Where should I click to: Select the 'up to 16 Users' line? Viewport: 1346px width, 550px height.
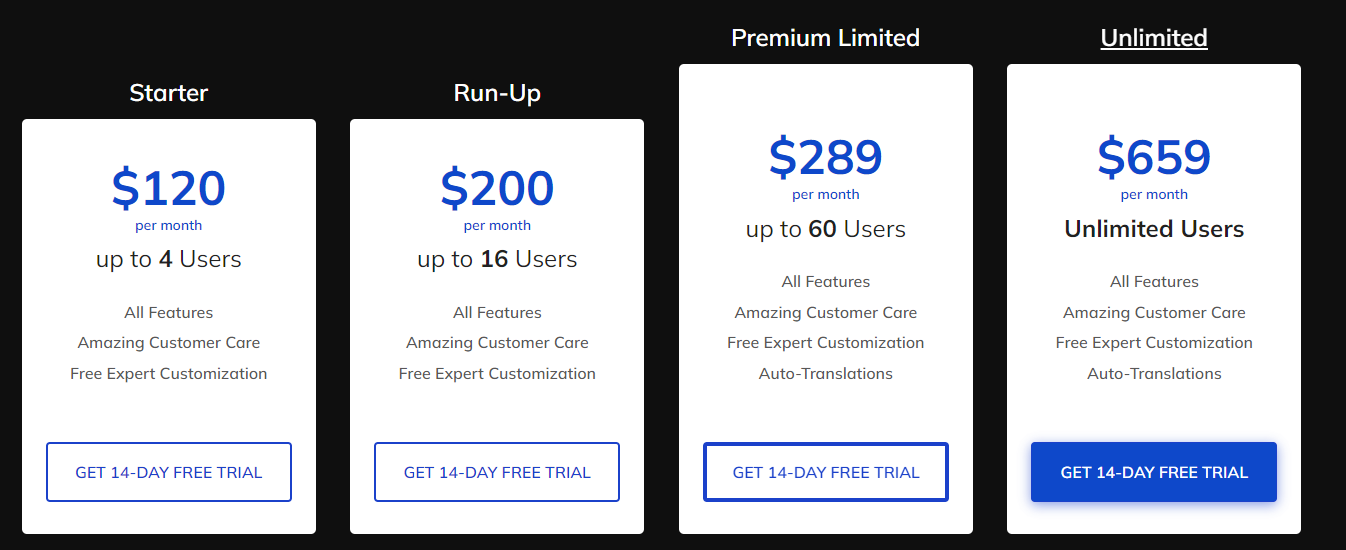(497, 259)
